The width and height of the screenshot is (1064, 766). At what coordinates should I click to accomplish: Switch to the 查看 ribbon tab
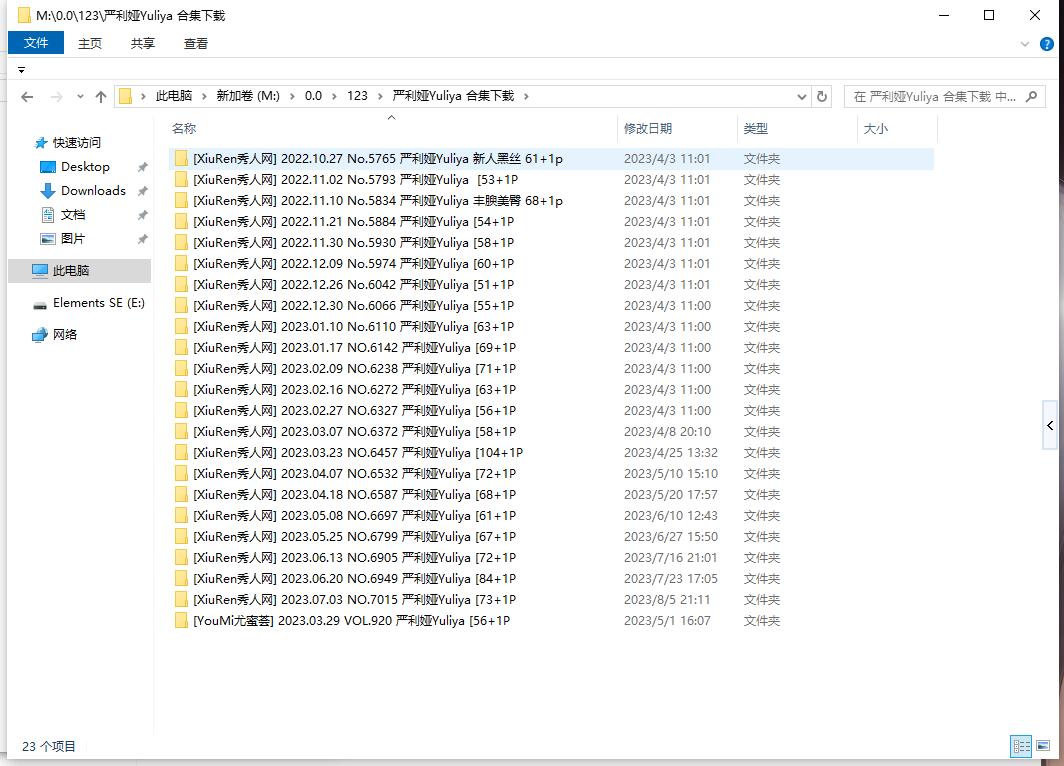pyautogui.click(x=195, y=43)
